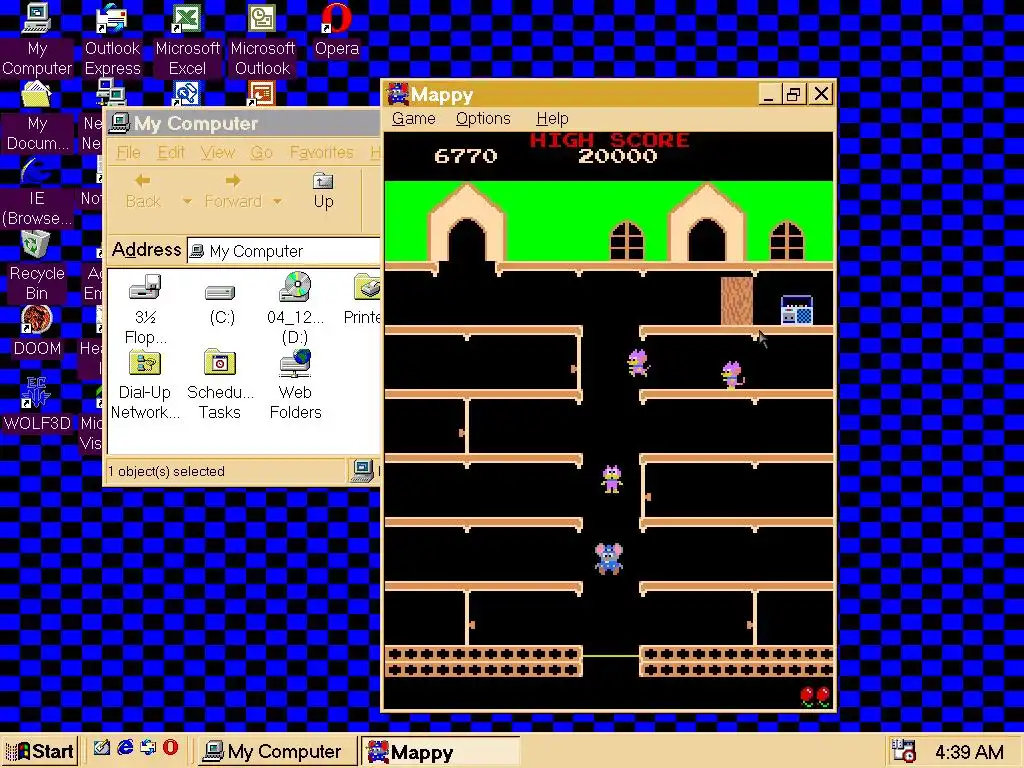Open the Forward history dropdown arrow
The image size is (1024, 768).
pos(278,201)
